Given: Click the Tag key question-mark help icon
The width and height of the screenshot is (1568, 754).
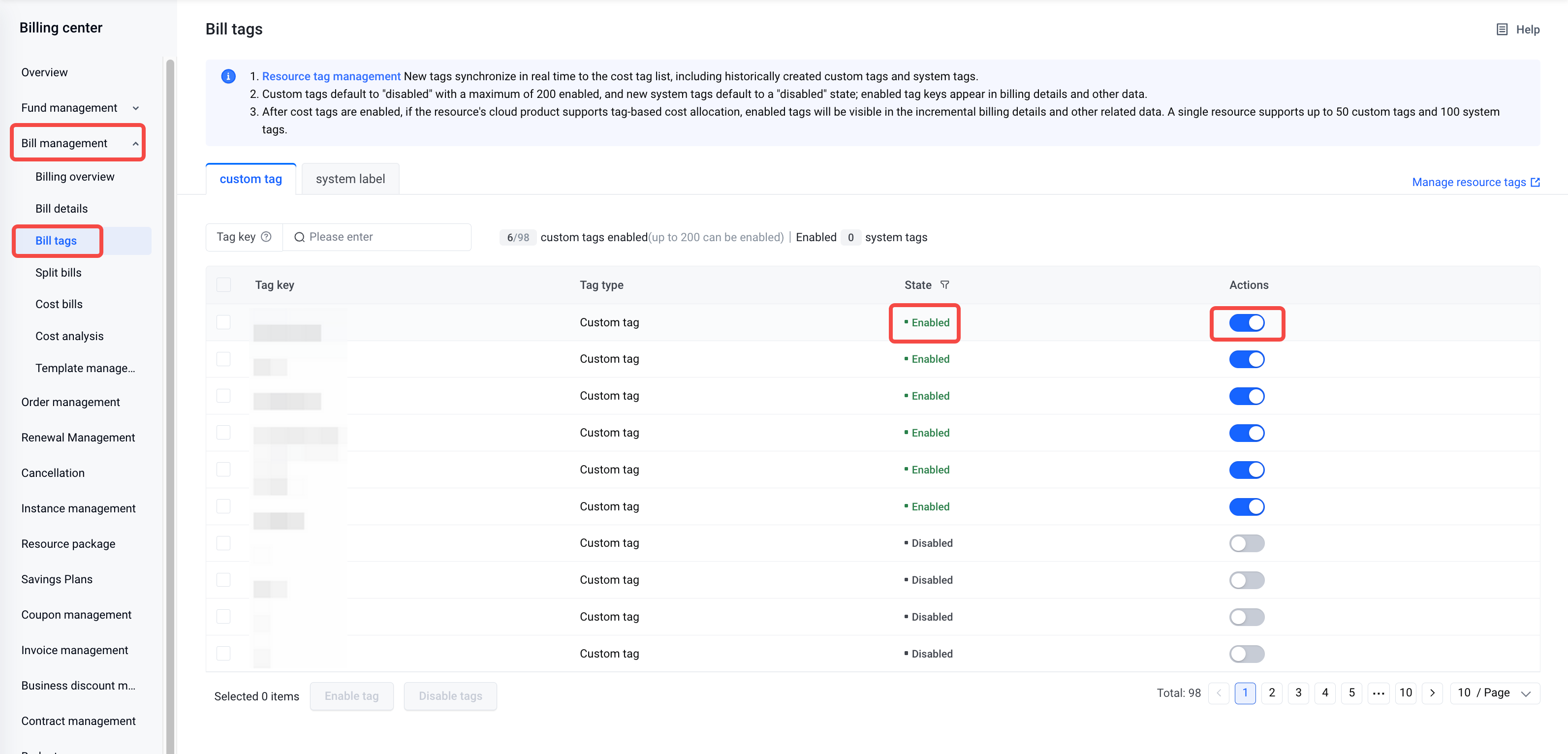Looking at the screenshot, I should coord(266,237).
